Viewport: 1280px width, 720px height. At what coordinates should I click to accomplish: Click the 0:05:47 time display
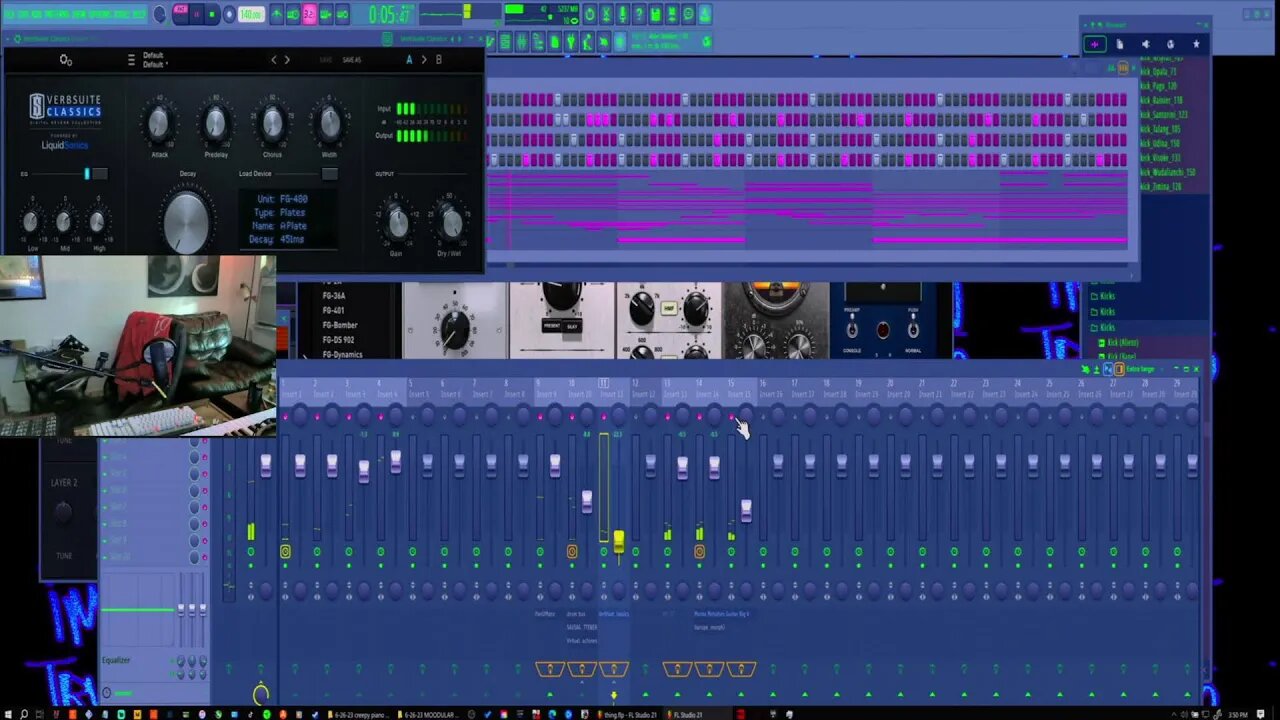click(x=389, y=15)
